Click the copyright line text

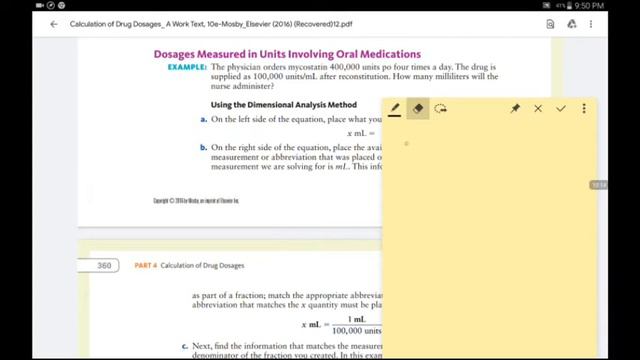196,200
